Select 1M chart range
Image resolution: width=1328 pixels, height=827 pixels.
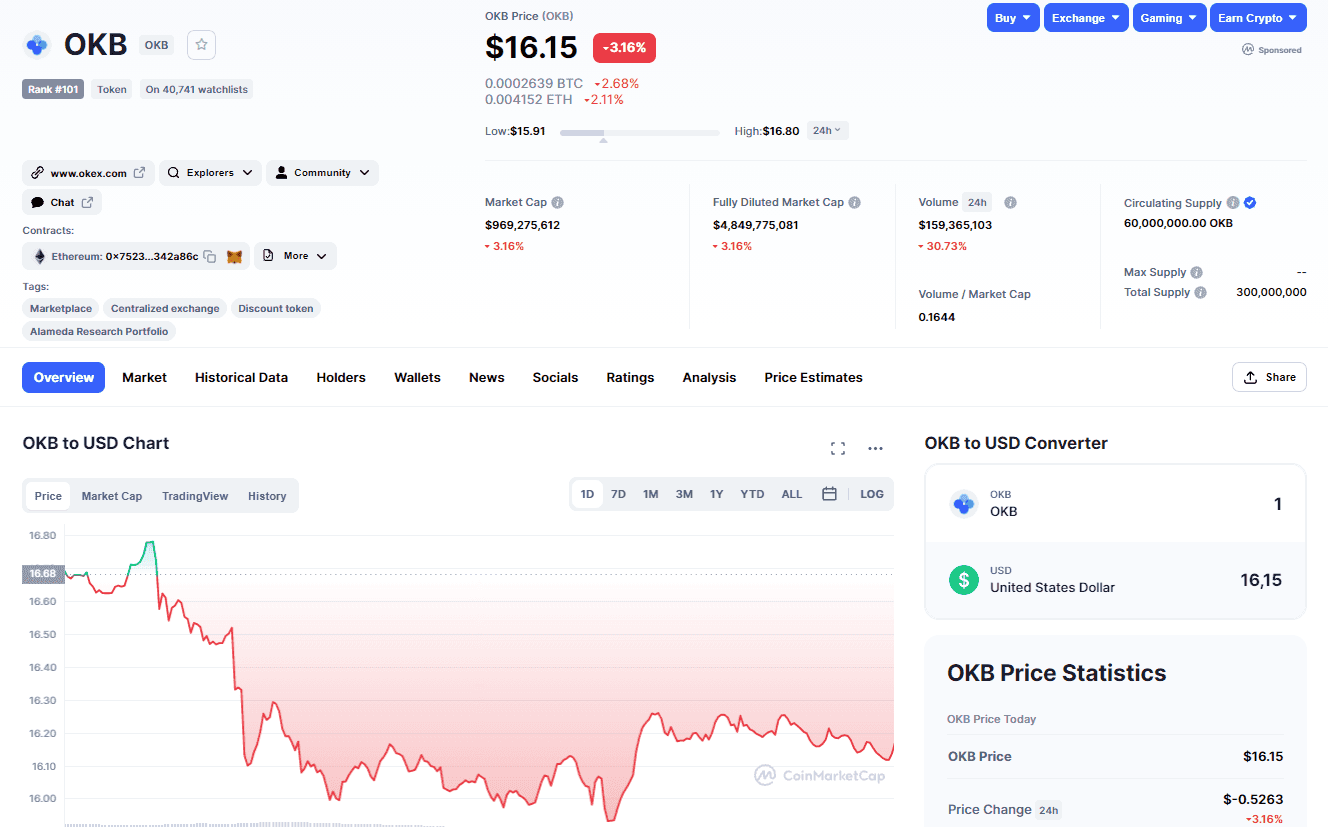(651, 494)
